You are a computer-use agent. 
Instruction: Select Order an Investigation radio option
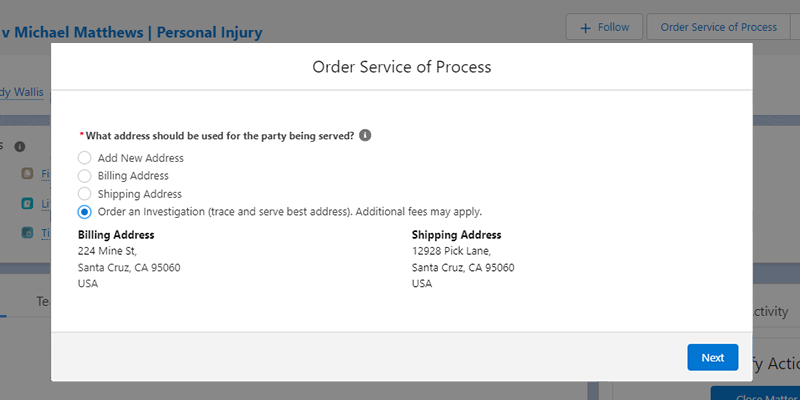pyautogui.click(x=85, y=212)
